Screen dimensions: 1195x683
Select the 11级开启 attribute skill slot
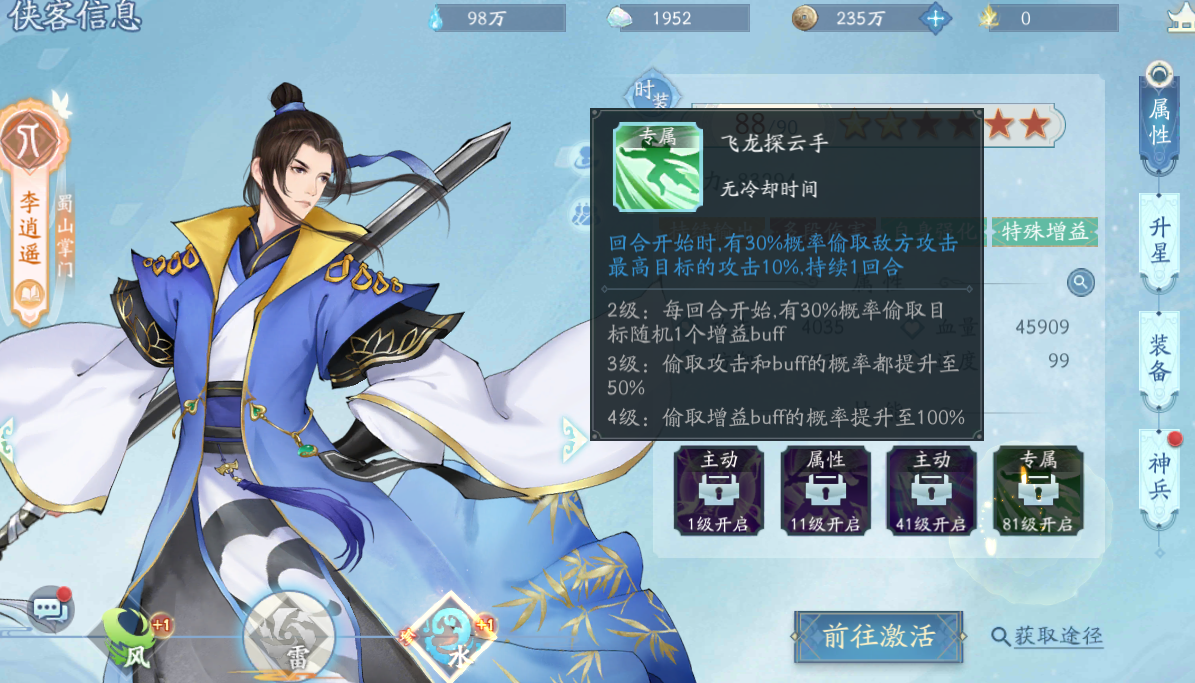point(825,490)
